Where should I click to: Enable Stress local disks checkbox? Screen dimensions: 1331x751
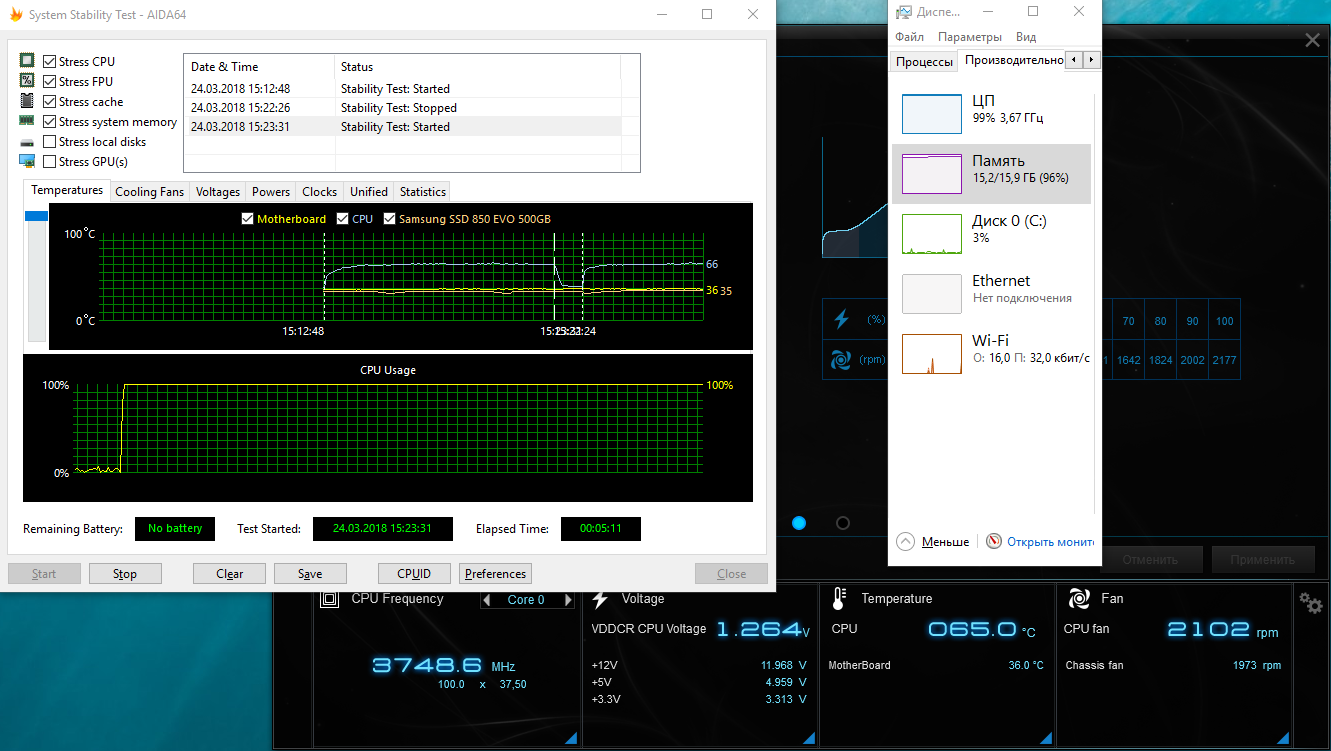(x=49, y=142)
